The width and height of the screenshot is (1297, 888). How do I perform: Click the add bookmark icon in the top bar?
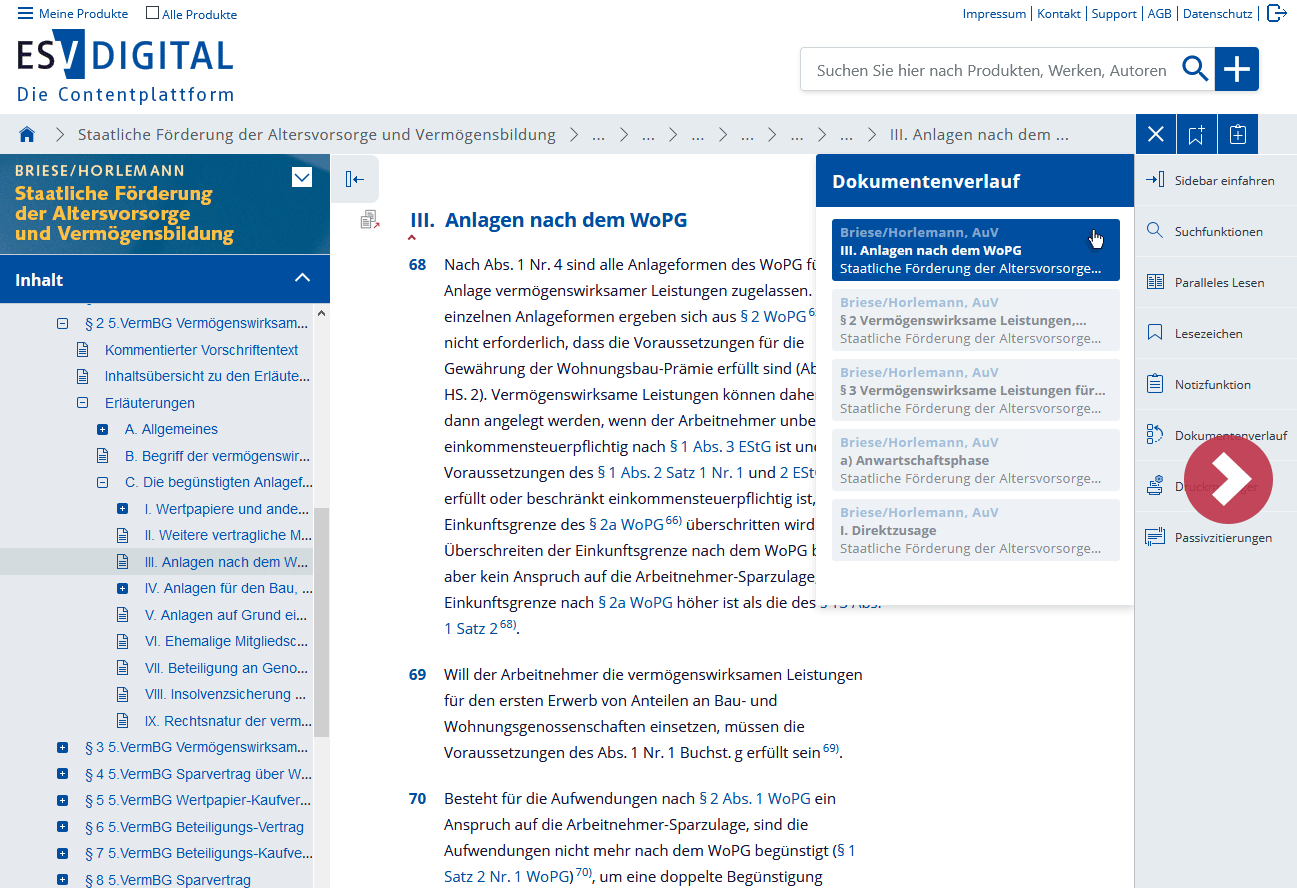(x=1196, y=134)
